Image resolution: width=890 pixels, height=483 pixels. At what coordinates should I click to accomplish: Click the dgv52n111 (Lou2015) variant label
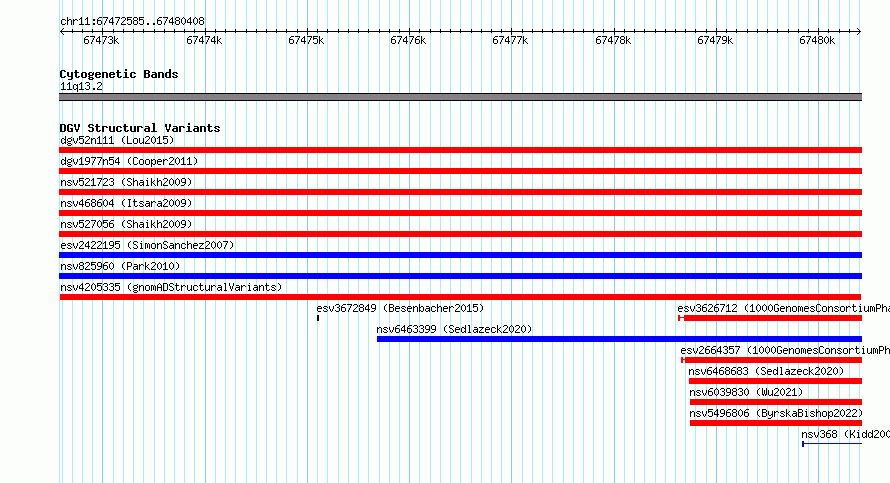(117, 140)
